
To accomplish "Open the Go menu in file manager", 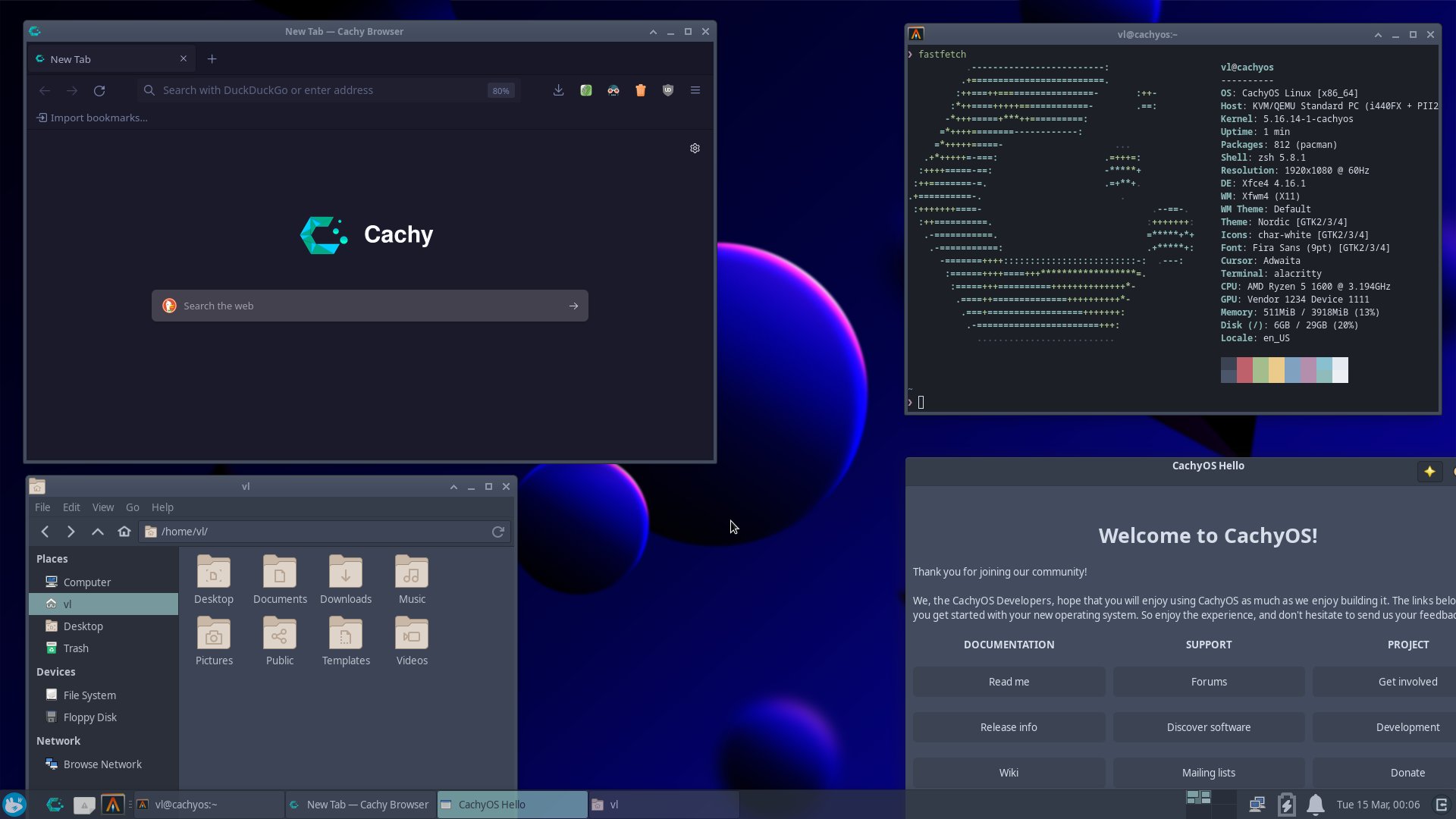I will point(133,507).
